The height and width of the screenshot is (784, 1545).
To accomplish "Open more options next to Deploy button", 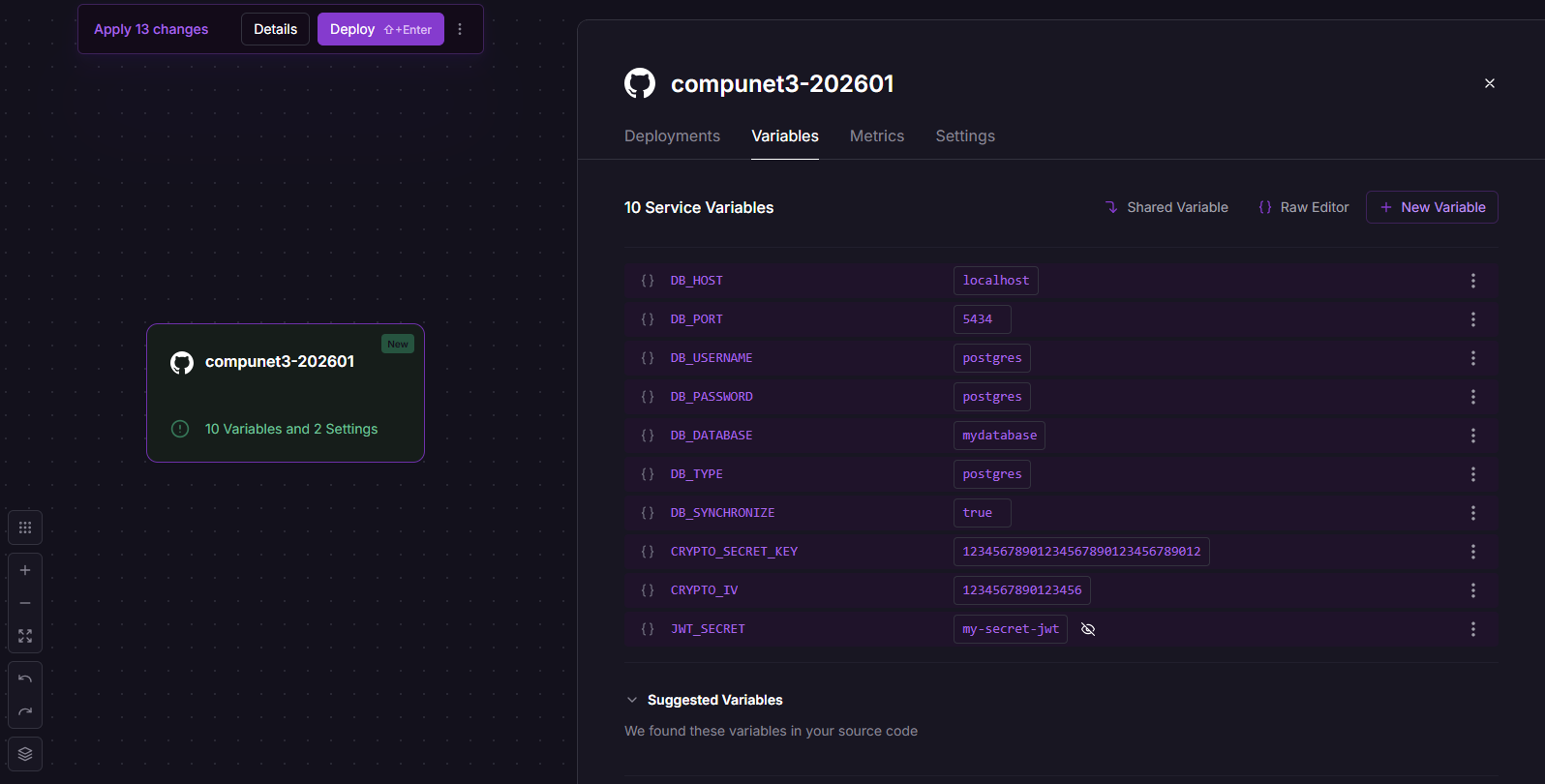I will [460, 29].
